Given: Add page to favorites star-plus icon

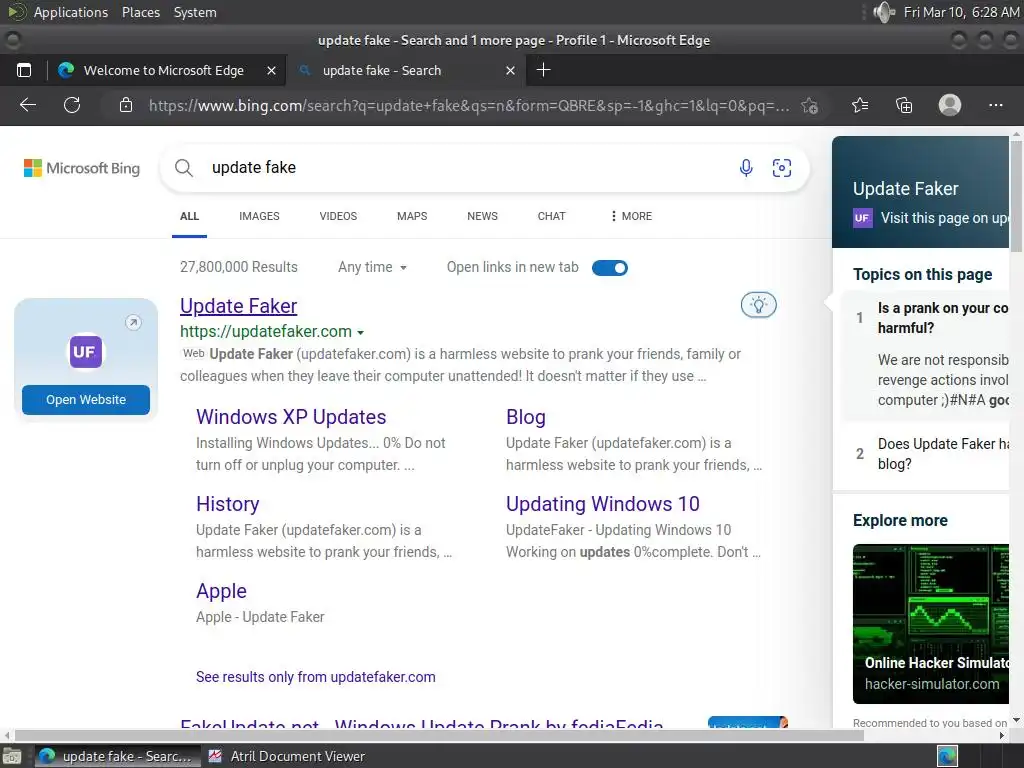Looking at the screenshot, I should click(810, 106).
